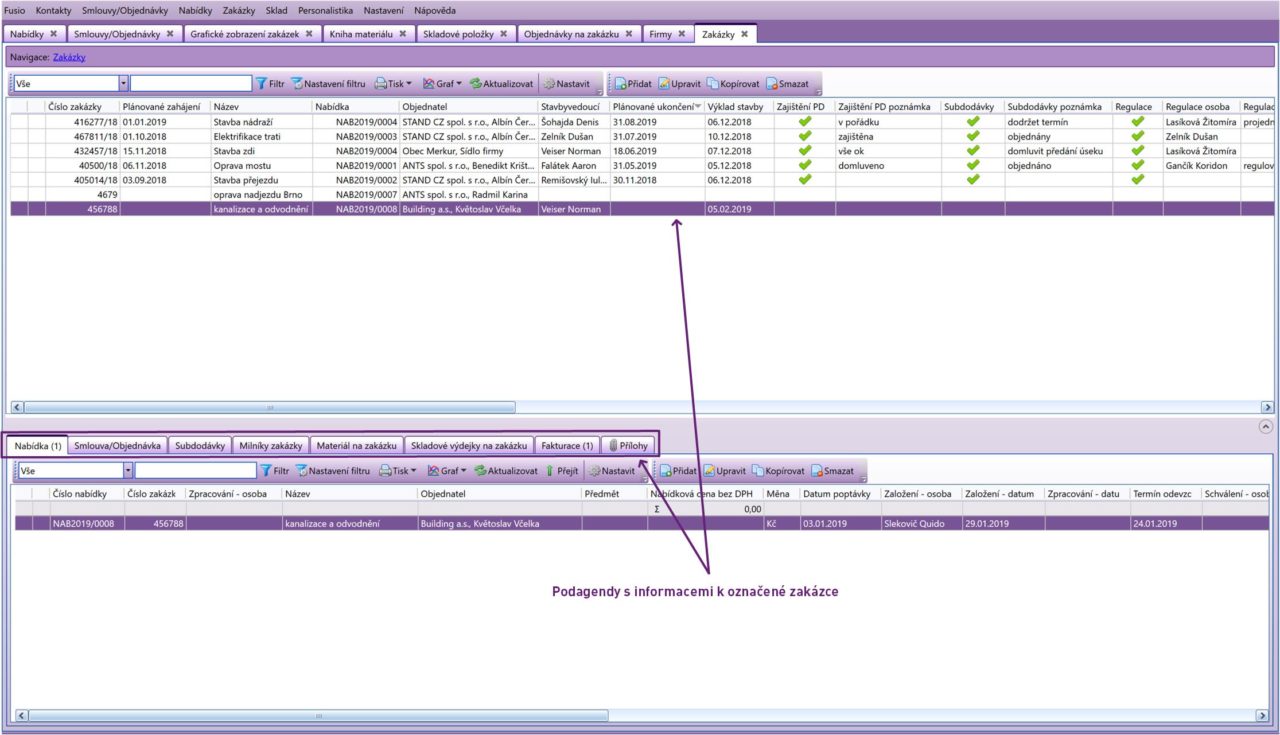Image resolution: width=1280 pixels, height=735 pixels.
Task: Follow the Zakázky navigation link
Action: [69, 58]
